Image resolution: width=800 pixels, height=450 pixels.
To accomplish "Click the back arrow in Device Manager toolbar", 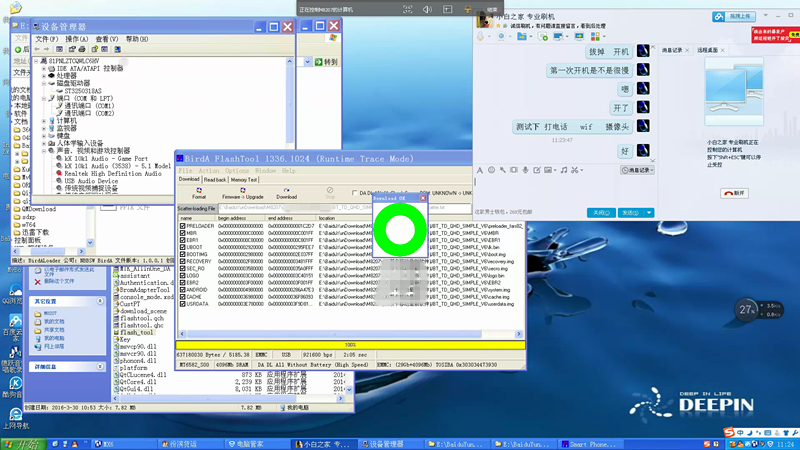I will pyautogui.click(x=37, y=49).
